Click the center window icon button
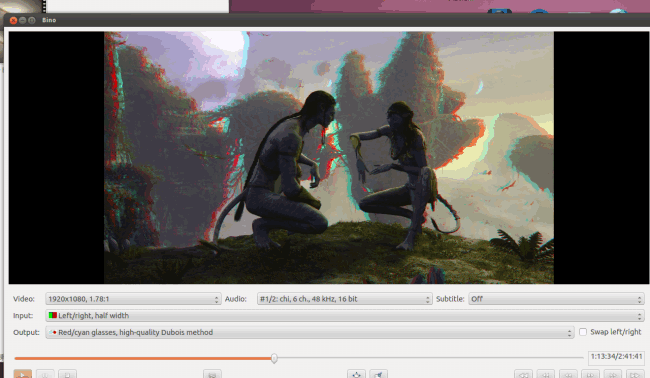 pos(378,374)
